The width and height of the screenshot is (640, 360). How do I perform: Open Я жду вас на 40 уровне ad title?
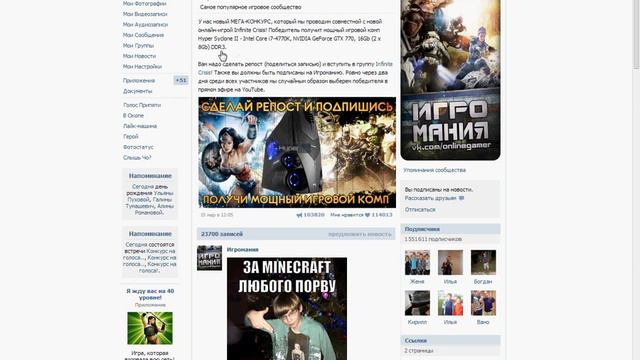pyautogui.click(x=150, y=294)
